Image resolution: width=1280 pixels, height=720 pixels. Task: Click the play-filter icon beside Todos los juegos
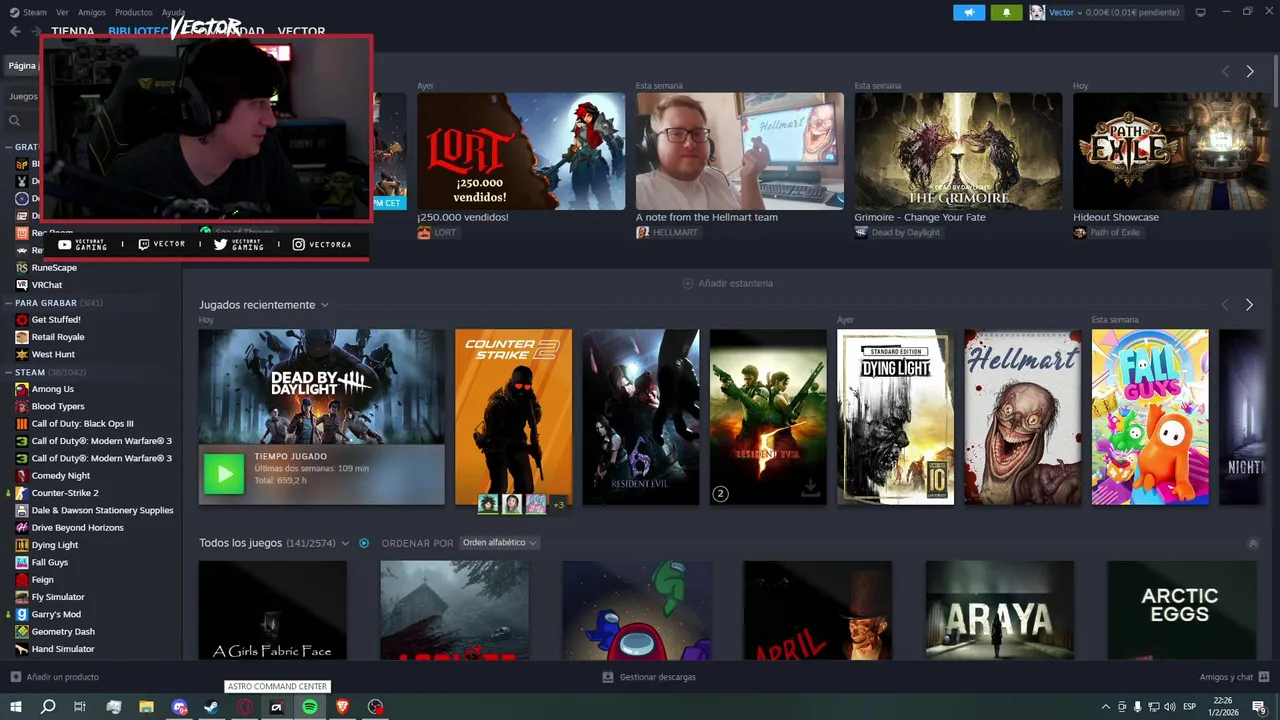[364, 543]
